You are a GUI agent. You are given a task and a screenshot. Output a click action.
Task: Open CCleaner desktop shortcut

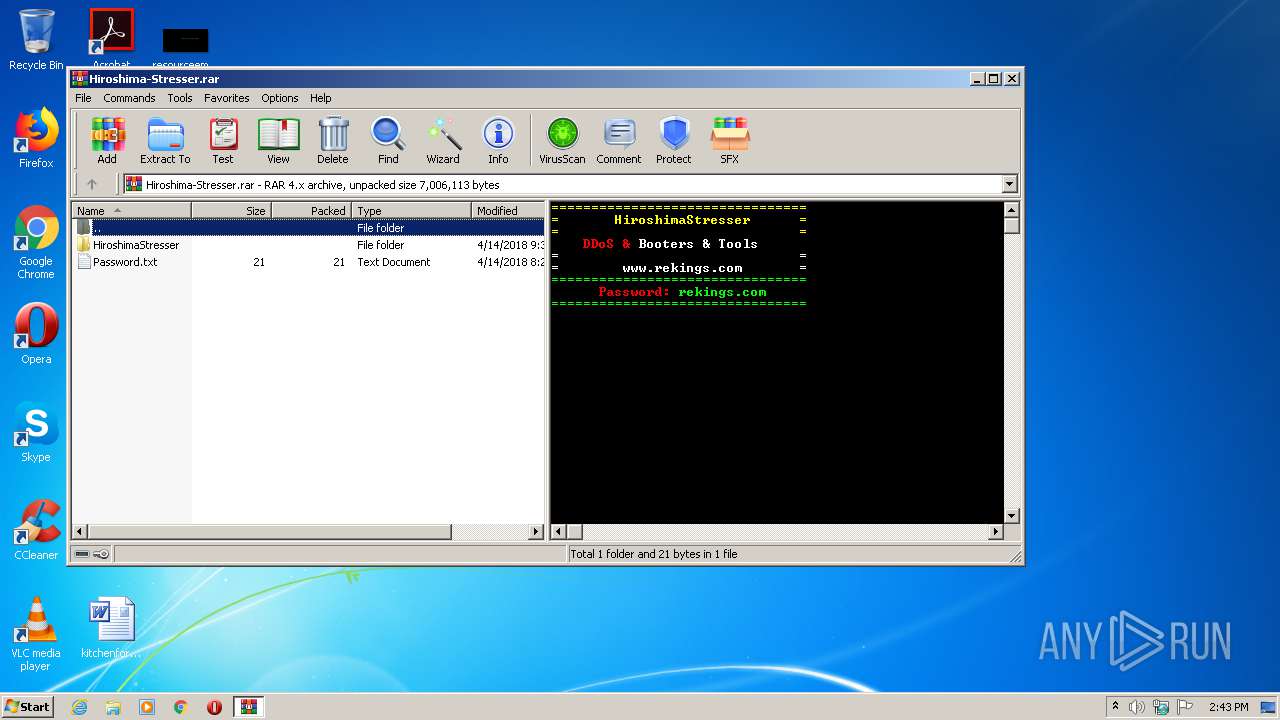[36, 530]
